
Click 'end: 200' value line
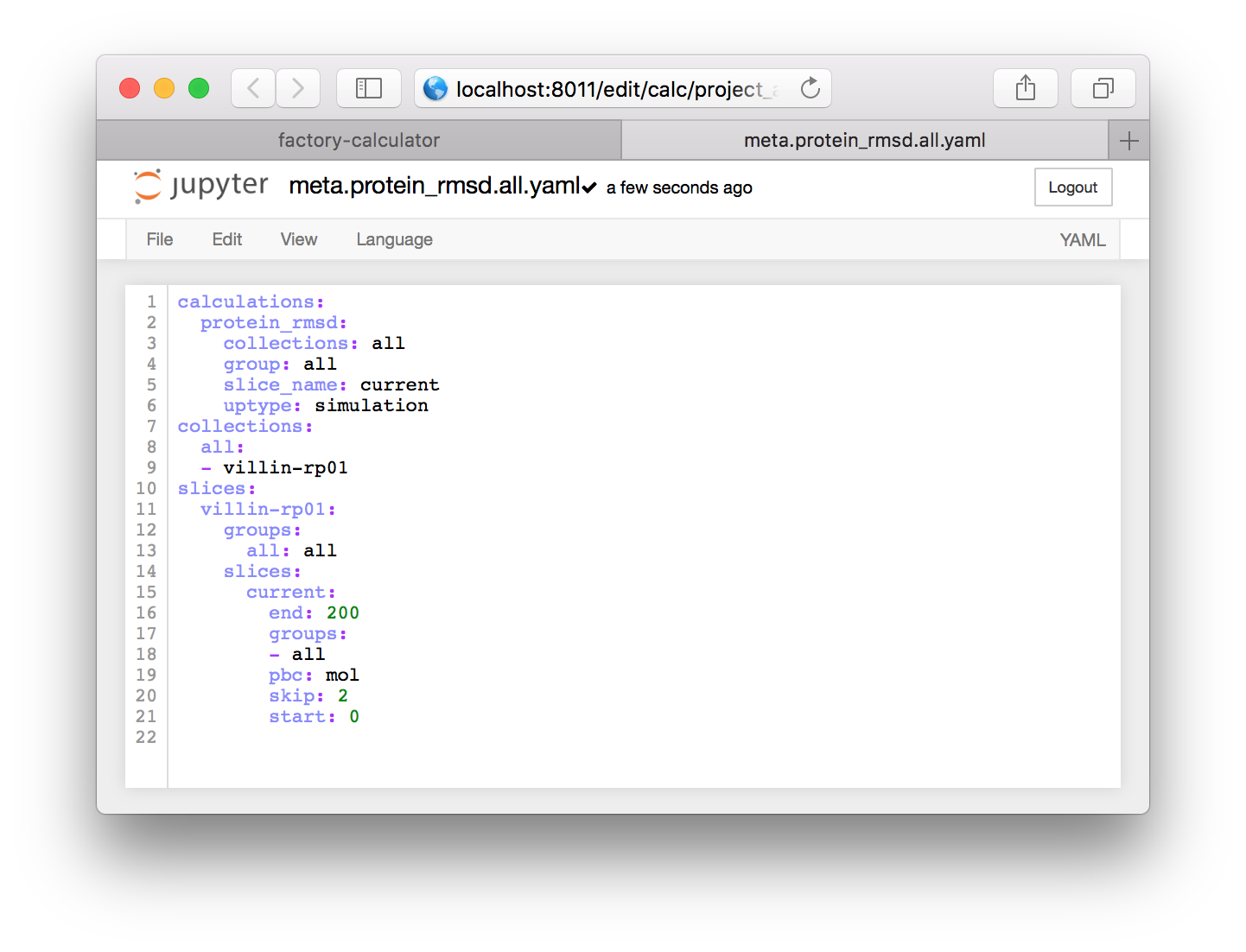(315, 612)
